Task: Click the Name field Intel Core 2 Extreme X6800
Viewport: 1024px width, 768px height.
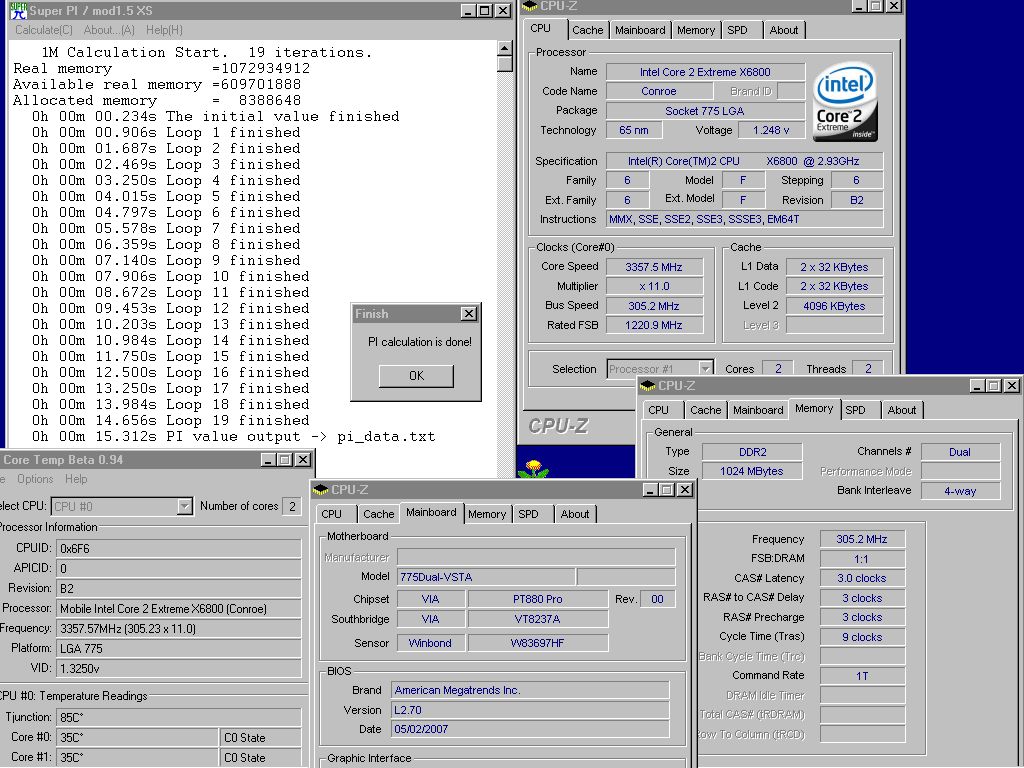Action: point(705,72)
